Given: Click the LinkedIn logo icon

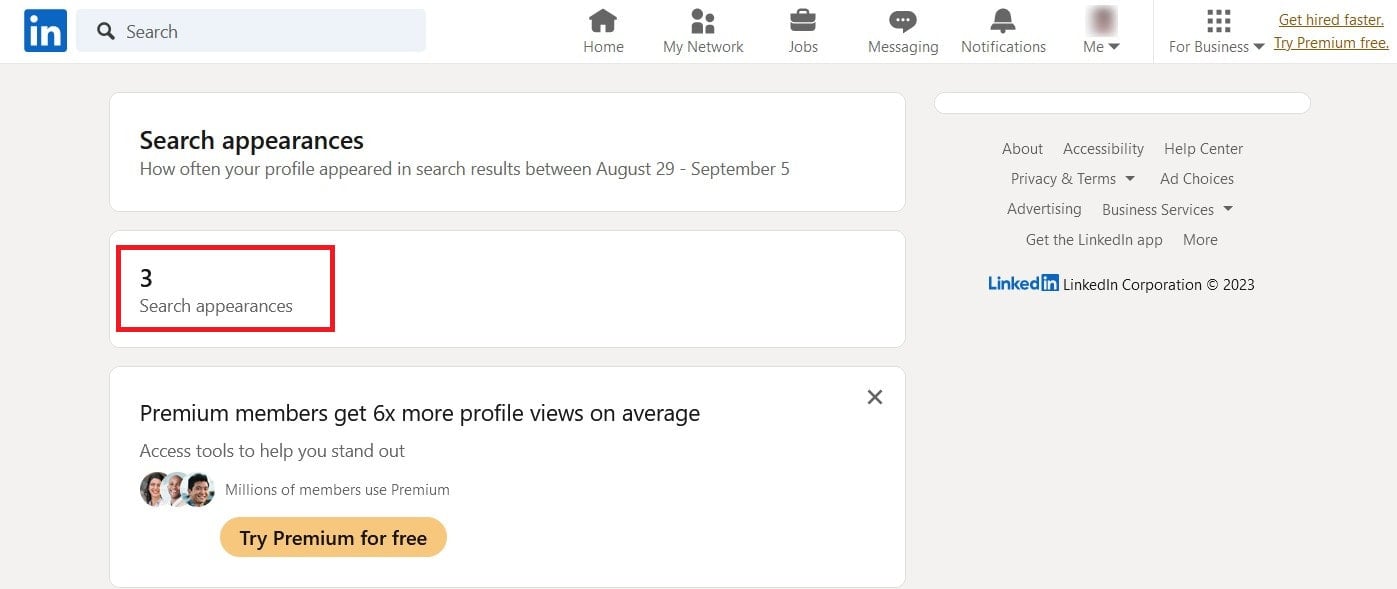Looking at the screenshot, I should pos(45,31).
